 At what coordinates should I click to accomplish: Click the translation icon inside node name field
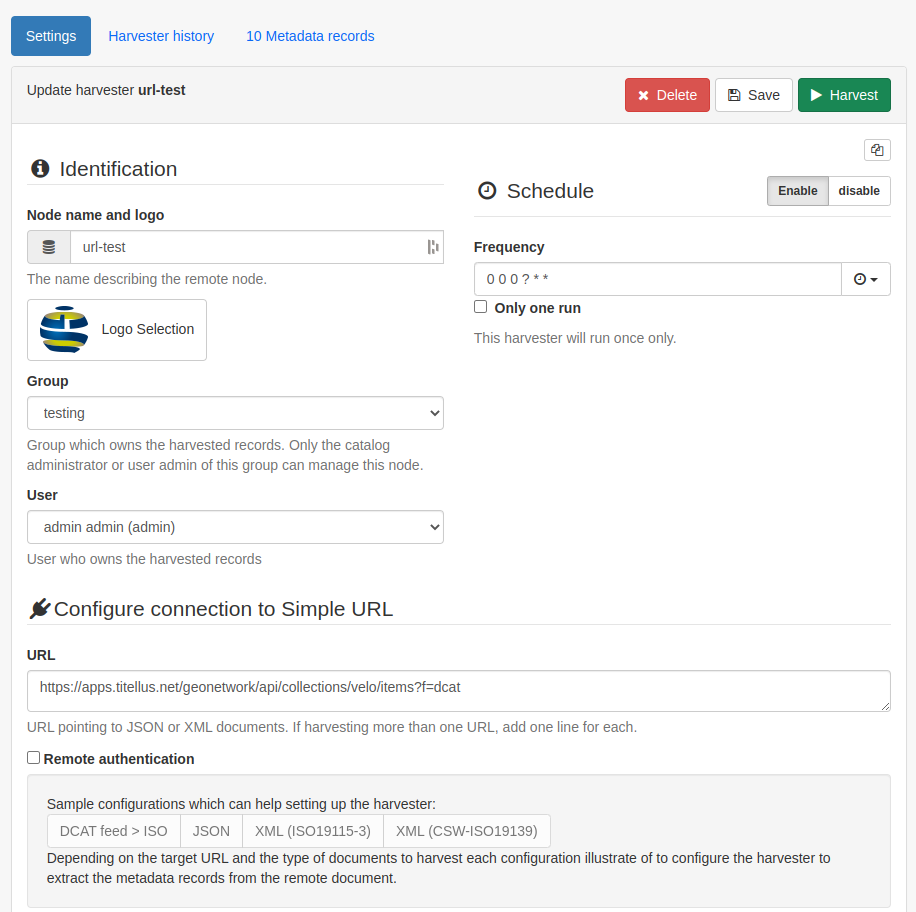432,247
